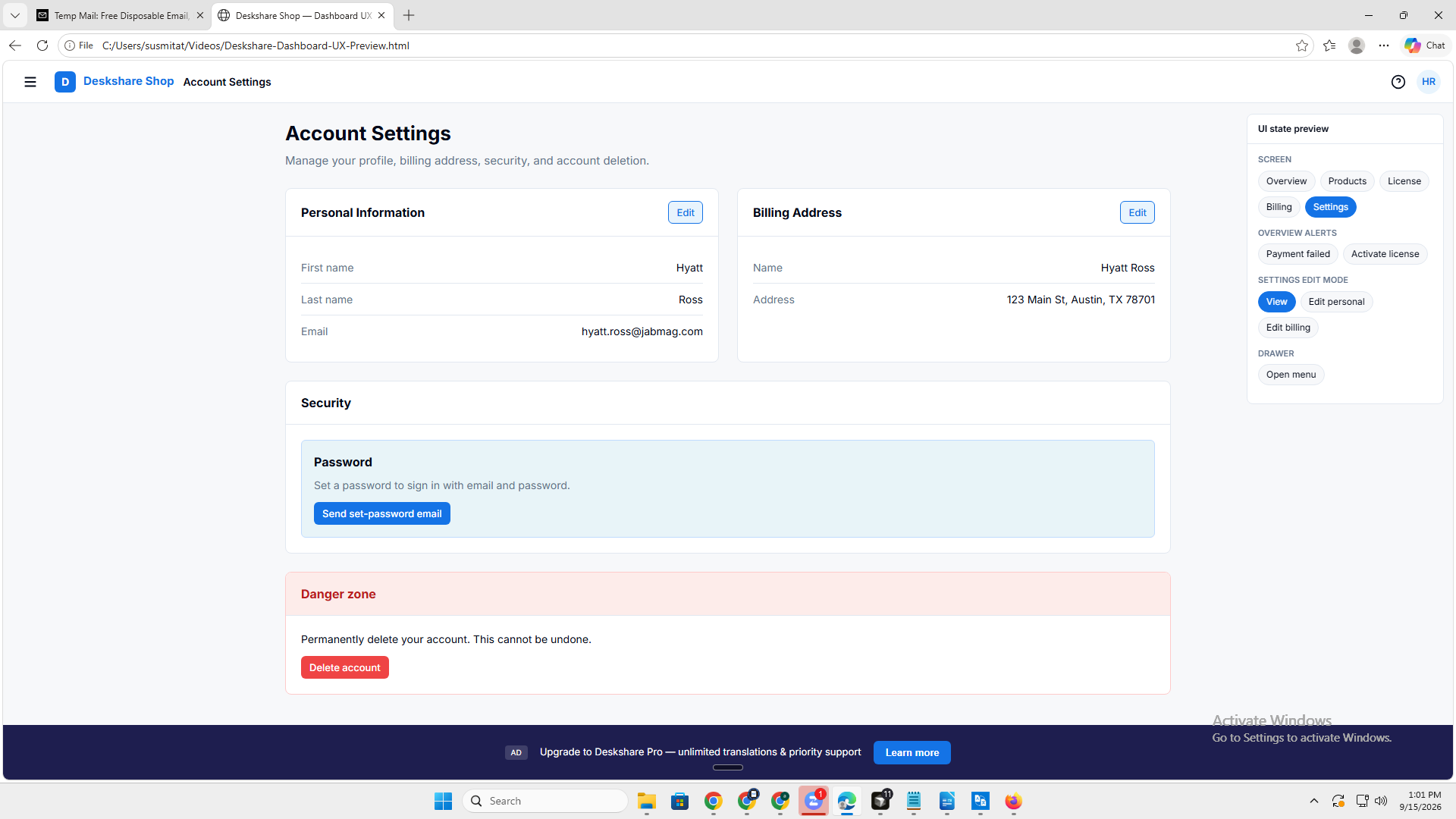Click Send set-password email button
This screenshot has width=1456, height=819.
382,513
